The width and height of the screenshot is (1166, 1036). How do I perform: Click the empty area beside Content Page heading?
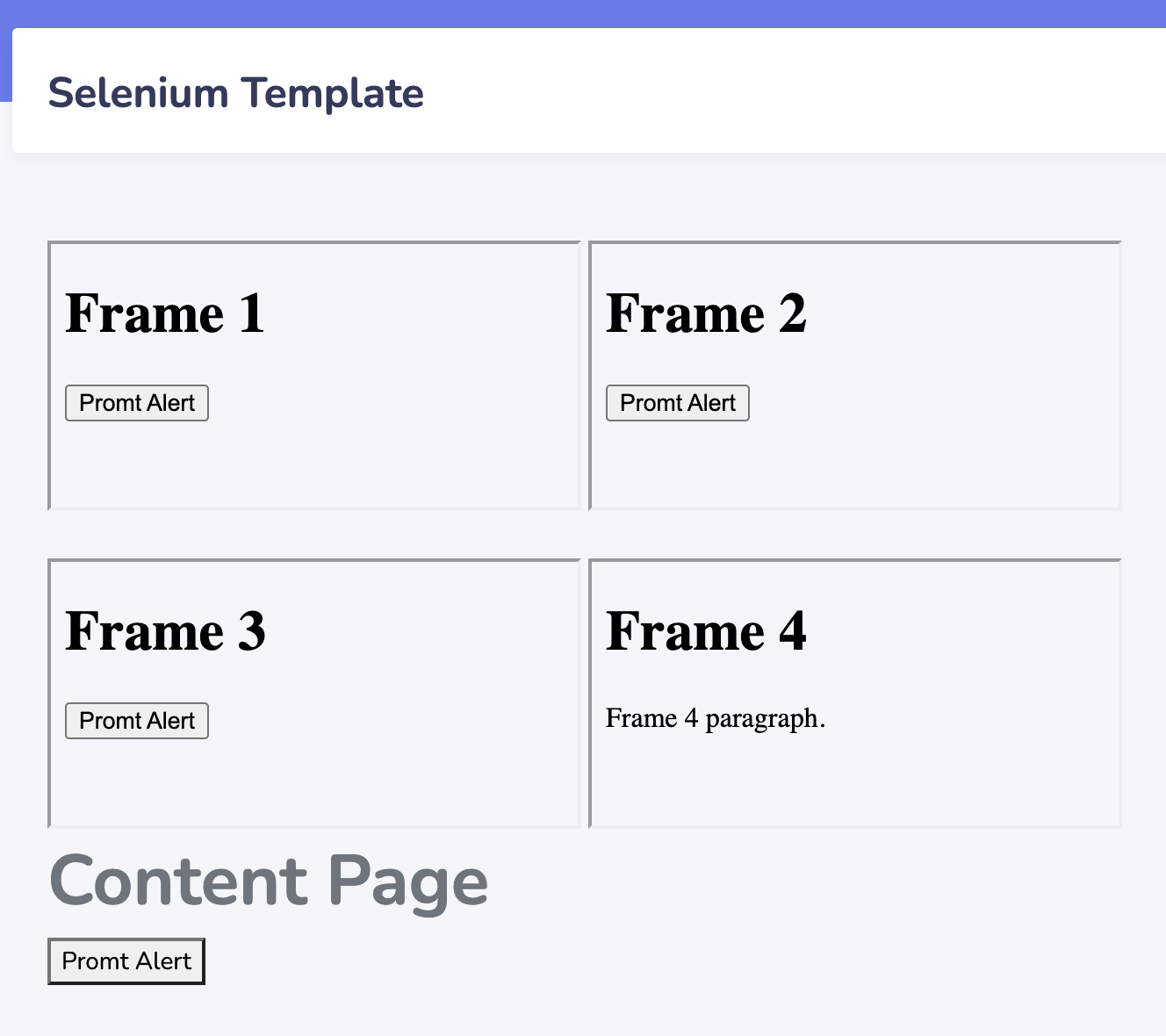[x=790, y=882]
